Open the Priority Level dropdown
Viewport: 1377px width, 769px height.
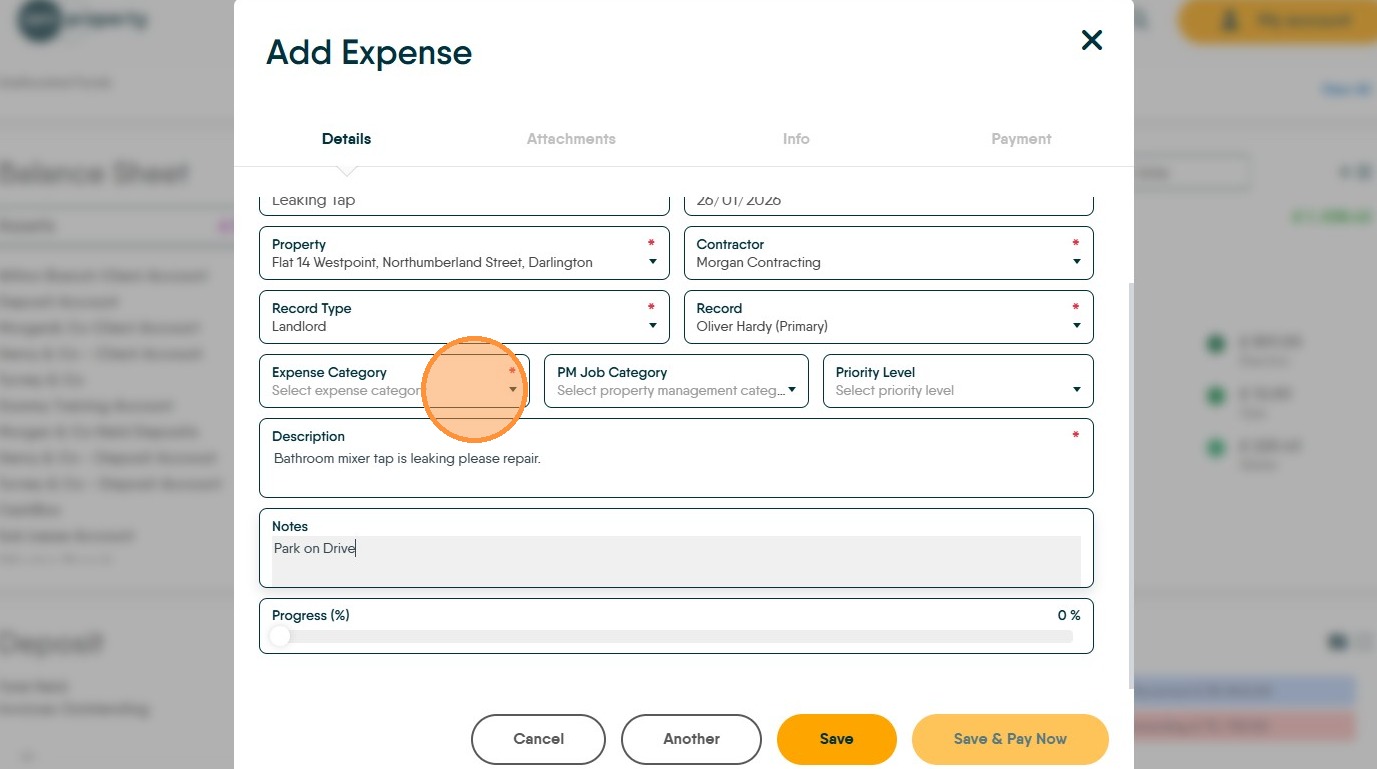[x=1076, y=390]
